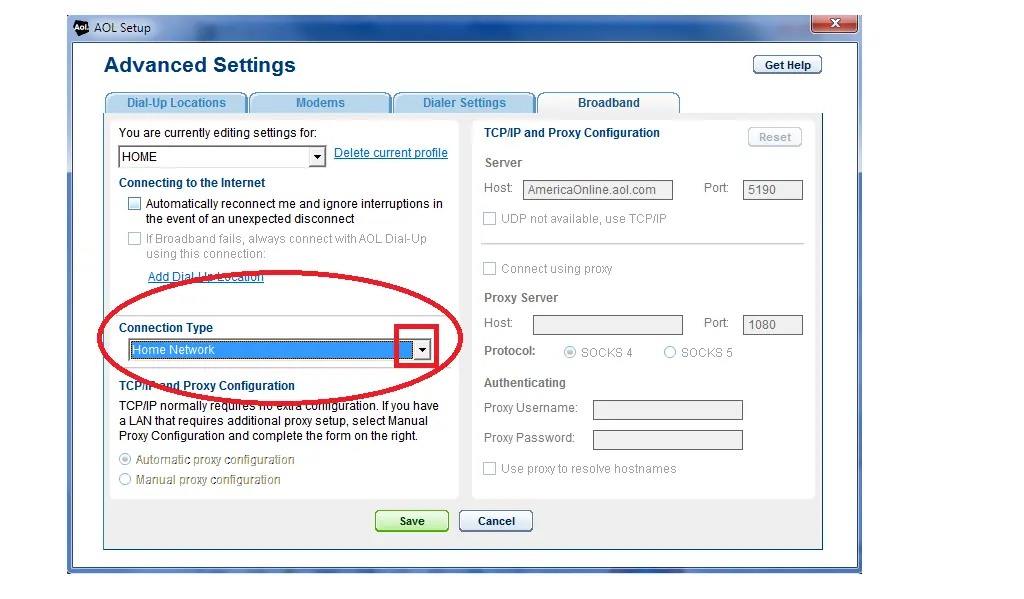Select Automatic proxy configuration radio
The image size is (1024, 599).
point(125,459)
